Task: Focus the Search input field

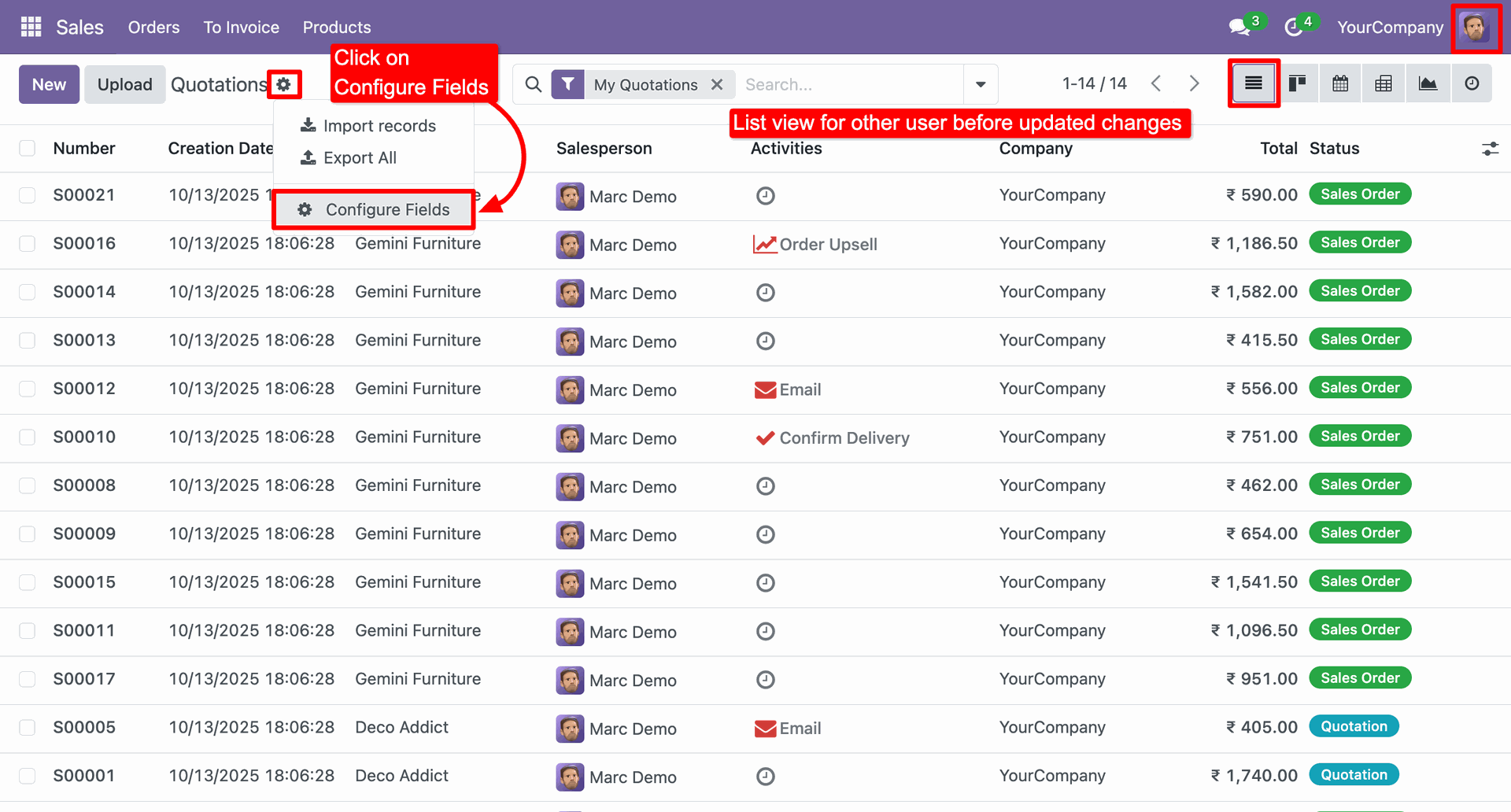Action: click(x=850, y=84)
